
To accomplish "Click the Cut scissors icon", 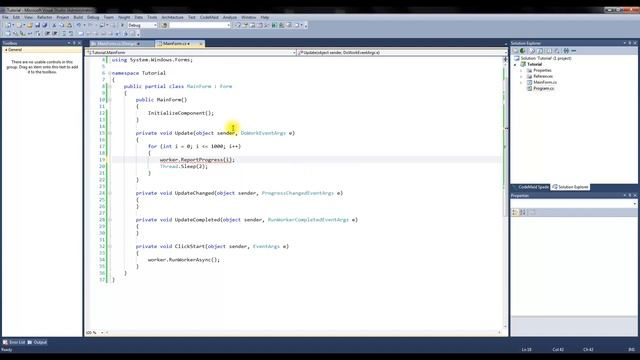I will pyautogui.click(x=54, y=25).
